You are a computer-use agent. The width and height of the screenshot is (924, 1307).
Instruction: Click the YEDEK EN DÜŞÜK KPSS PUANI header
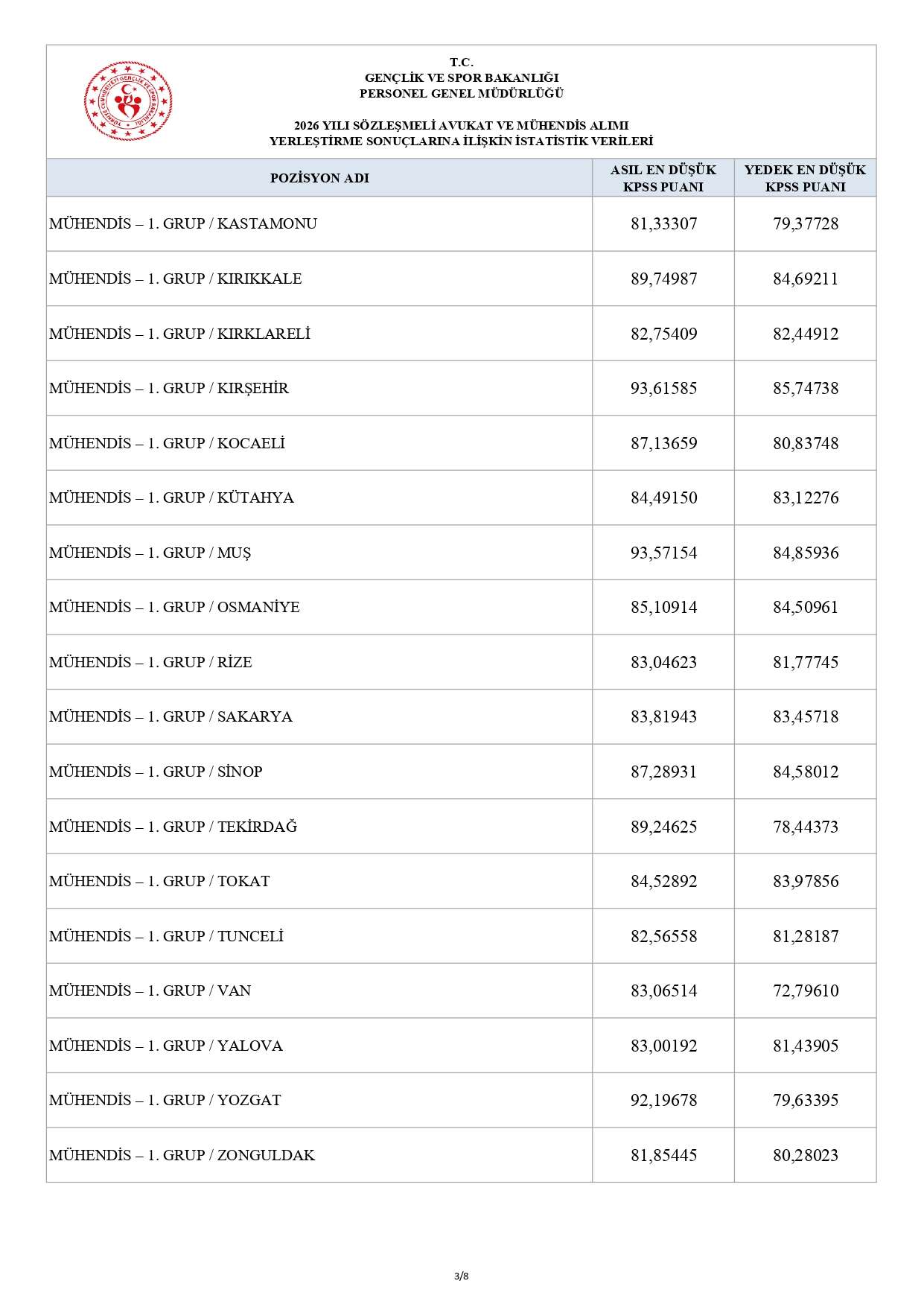[806, 178]
